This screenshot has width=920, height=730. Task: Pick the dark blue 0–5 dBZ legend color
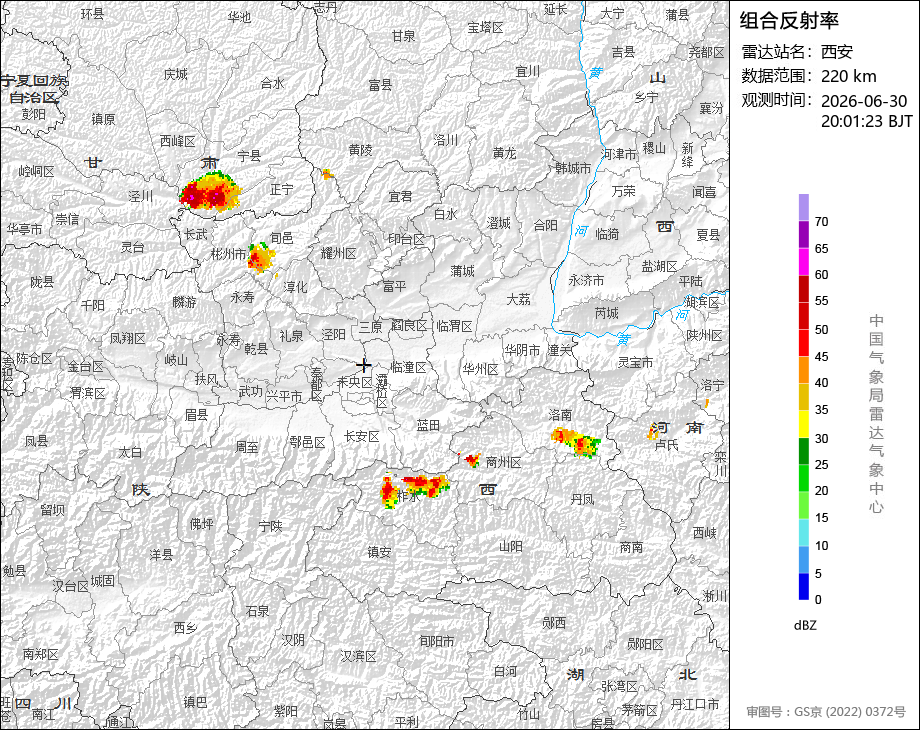click(804, 586)
